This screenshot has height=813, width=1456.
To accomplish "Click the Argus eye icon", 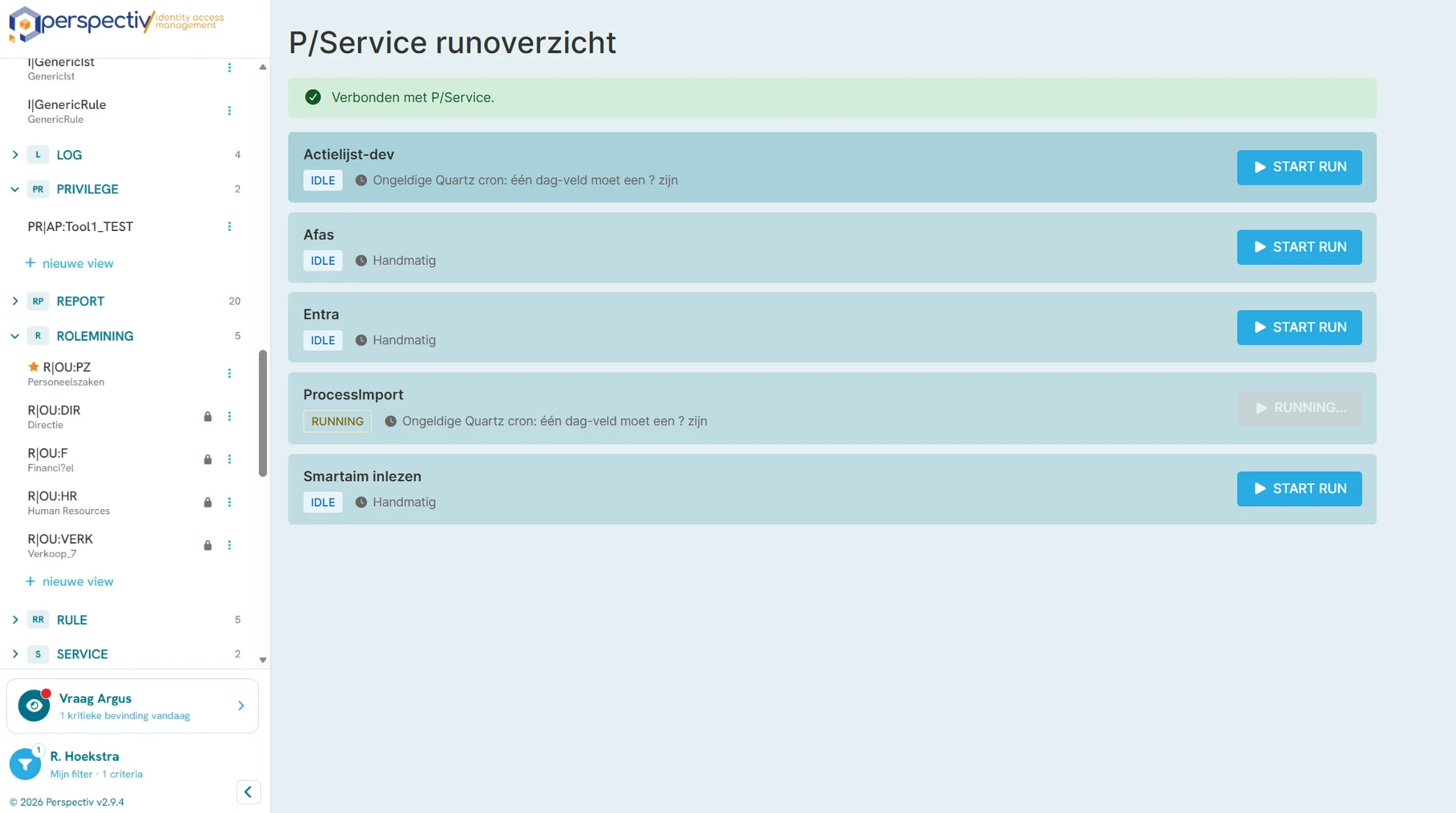I will pos(34,706).
